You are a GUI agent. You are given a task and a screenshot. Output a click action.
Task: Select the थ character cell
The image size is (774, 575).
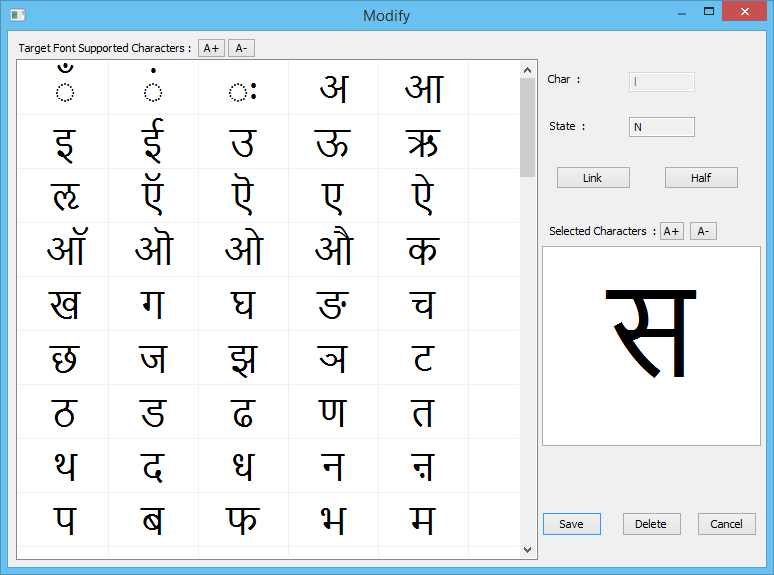[64, 465]
